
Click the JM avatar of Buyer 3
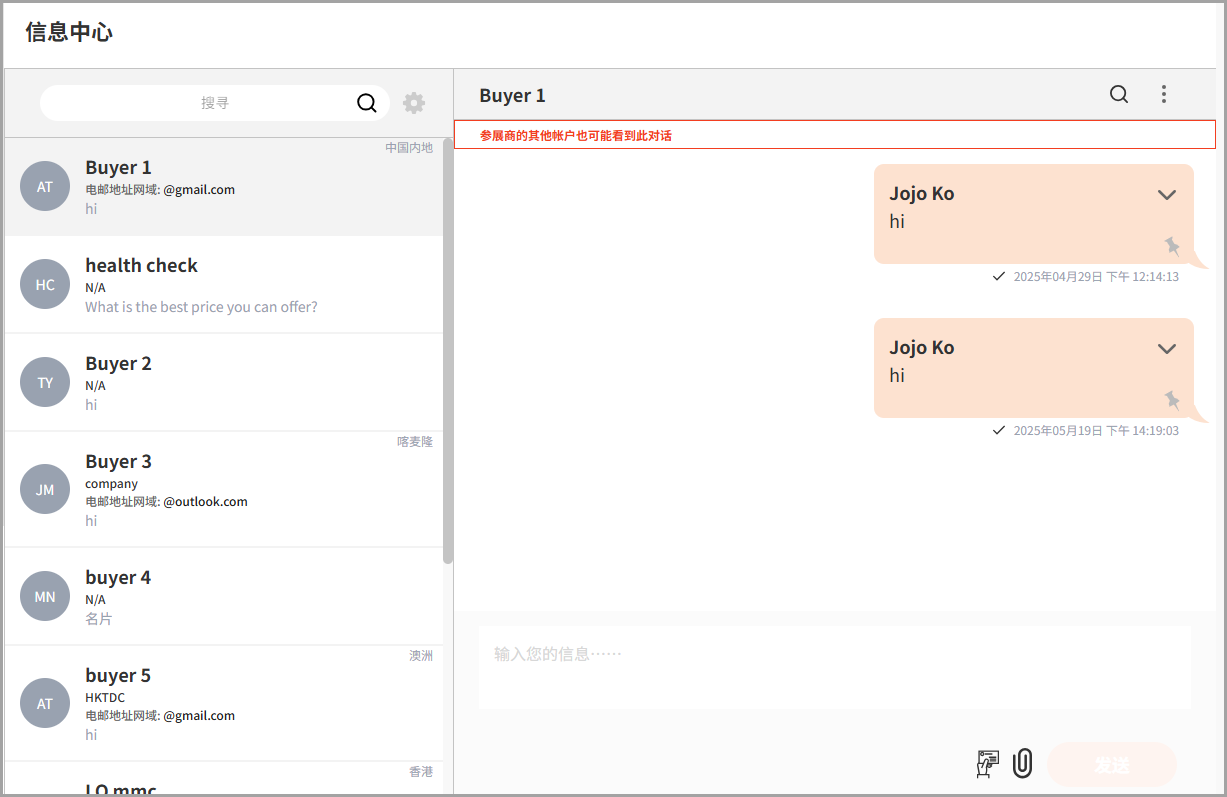tap(45, 489)
